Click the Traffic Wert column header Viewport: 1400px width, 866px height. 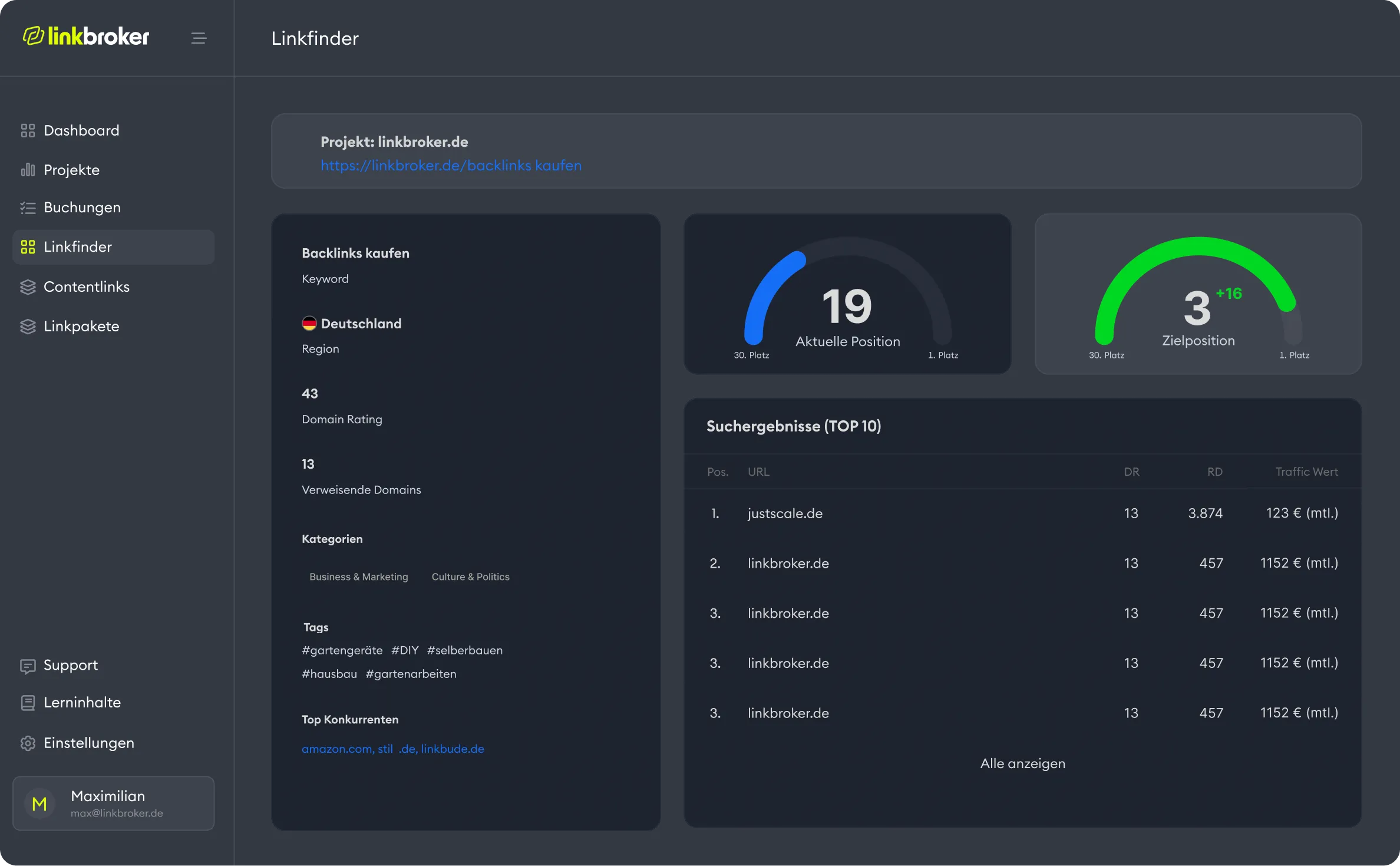coord(1306,472)
